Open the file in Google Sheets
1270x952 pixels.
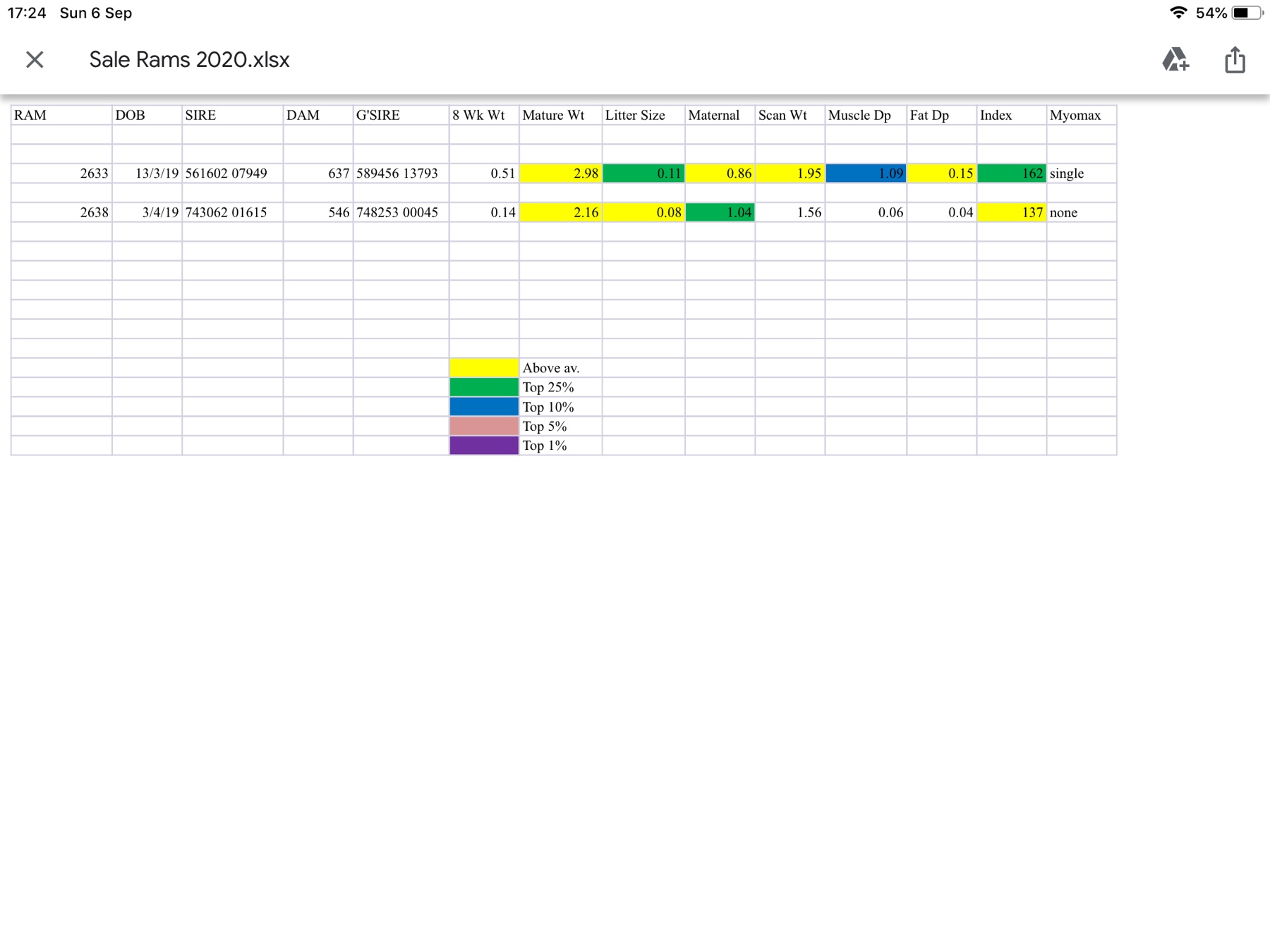(1177, 61)
